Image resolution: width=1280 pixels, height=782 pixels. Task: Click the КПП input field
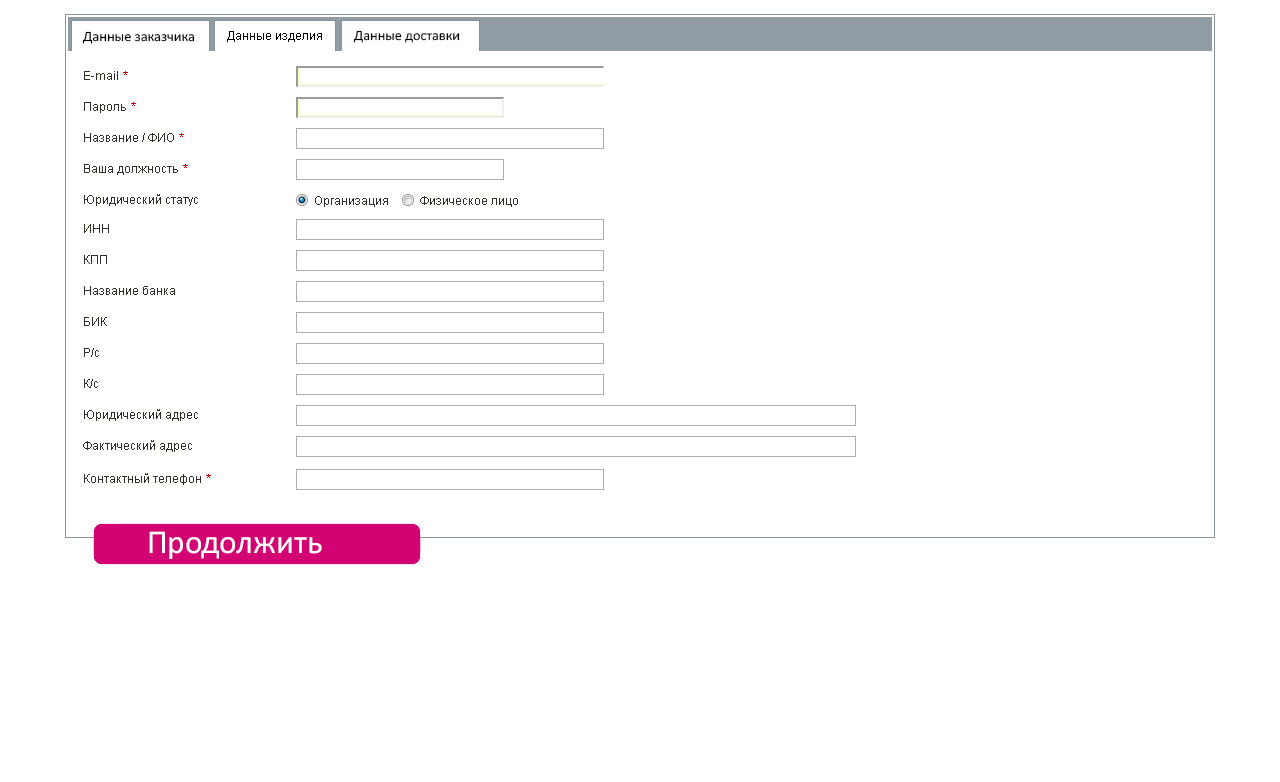[450, 261]
